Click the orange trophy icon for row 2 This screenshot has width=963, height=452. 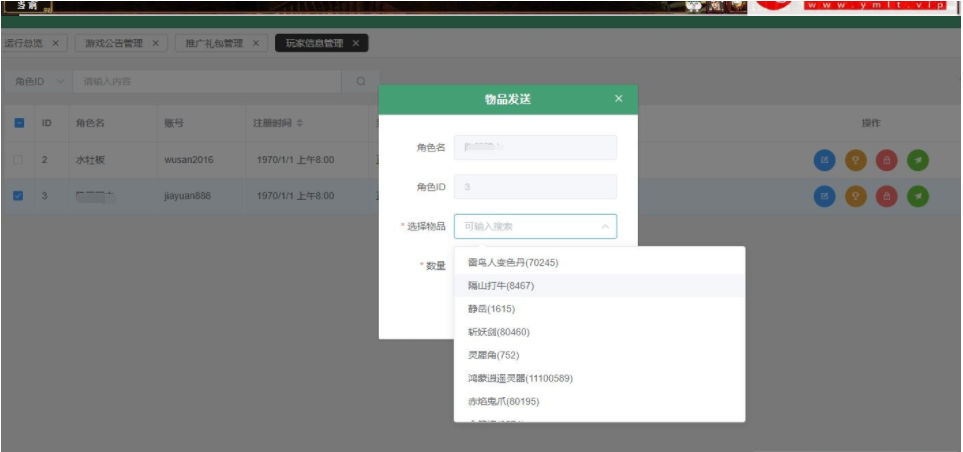click(856, 160)
